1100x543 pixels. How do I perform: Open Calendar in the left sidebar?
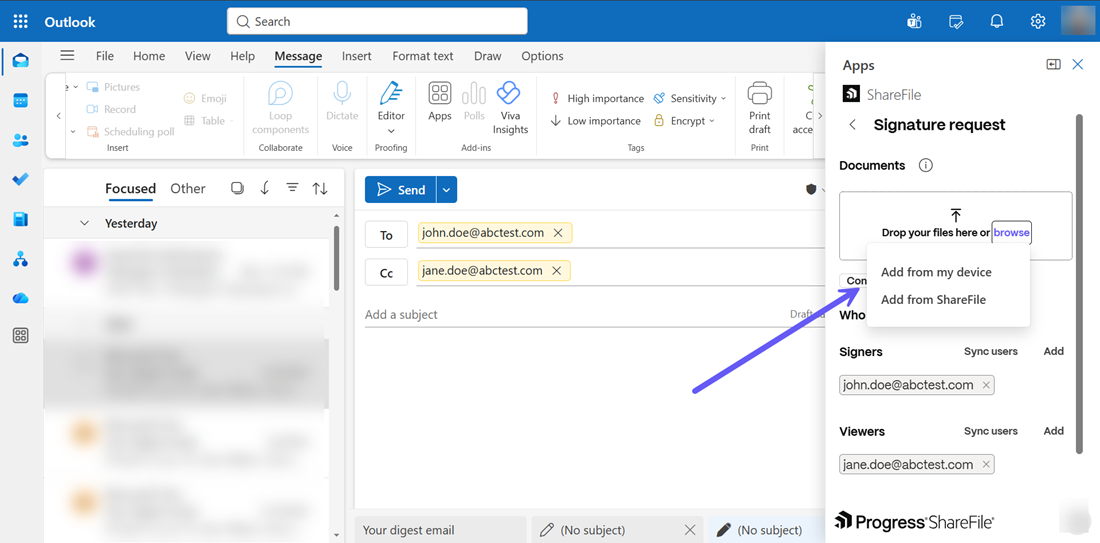21,100
